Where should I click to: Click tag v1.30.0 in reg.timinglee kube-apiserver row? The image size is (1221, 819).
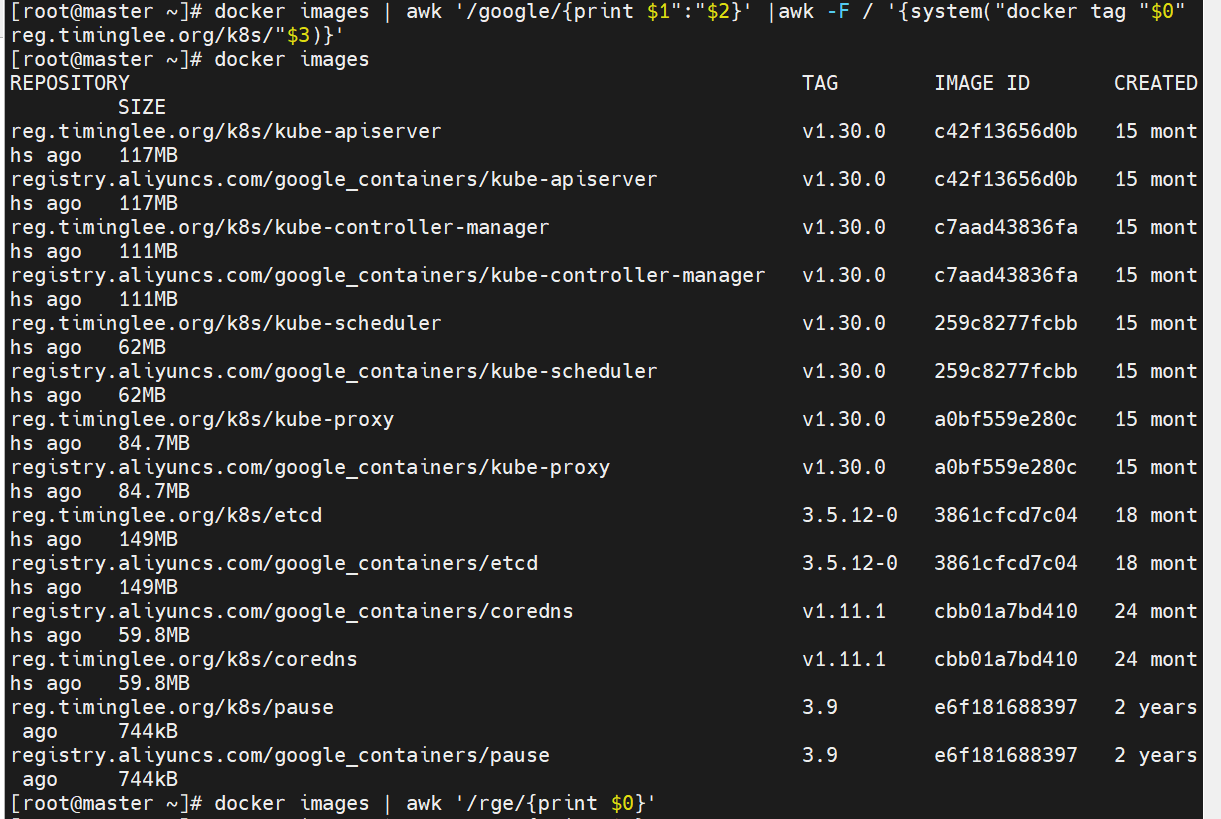pyautogui.click(x=844, y=131)
